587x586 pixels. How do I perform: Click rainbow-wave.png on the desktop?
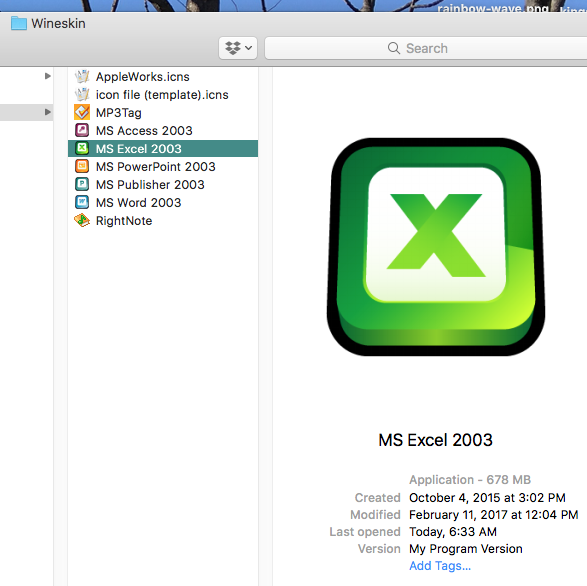coord(493,7)
